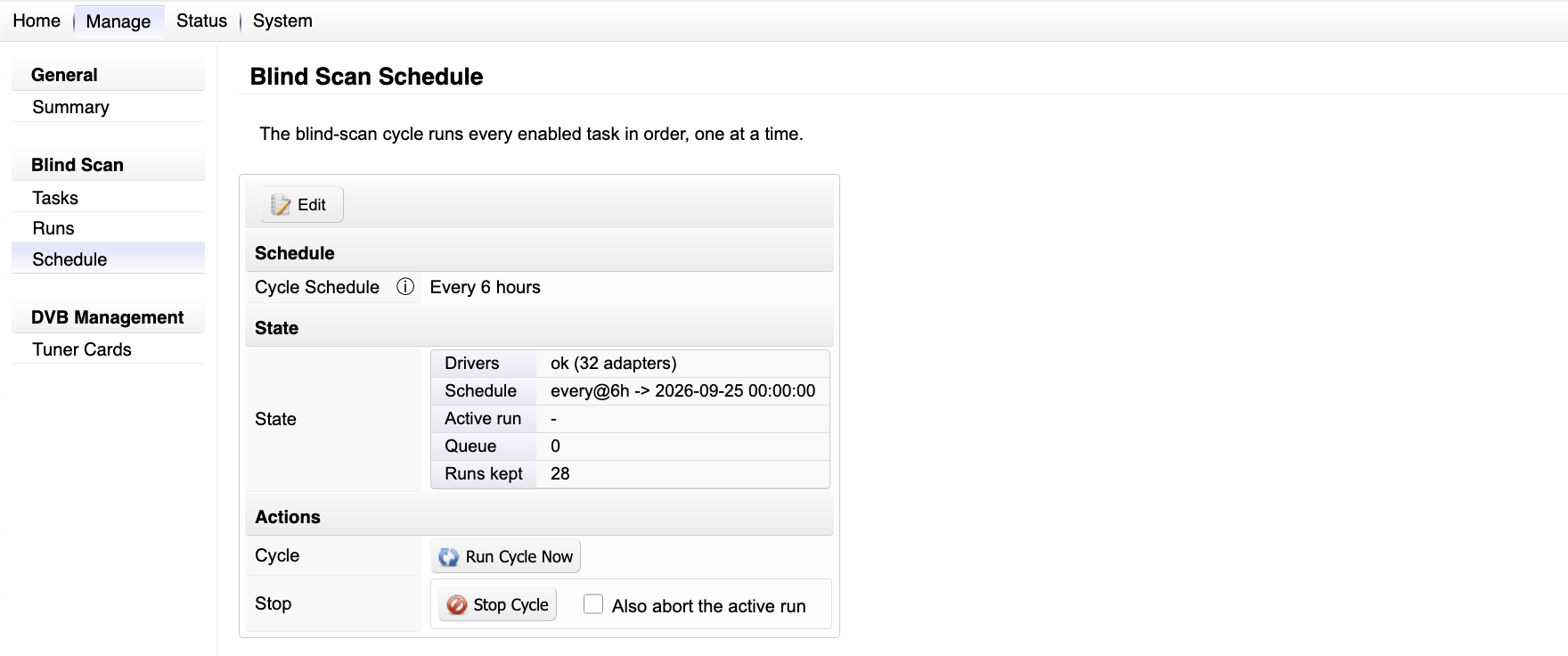Viewport: 1568px width, 656px height.
Task: Click the Every 6 hours value
Action: 486,287
